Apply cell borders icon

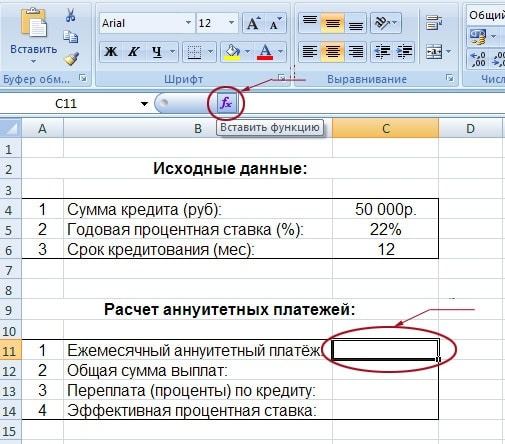(x=194, y=52)
